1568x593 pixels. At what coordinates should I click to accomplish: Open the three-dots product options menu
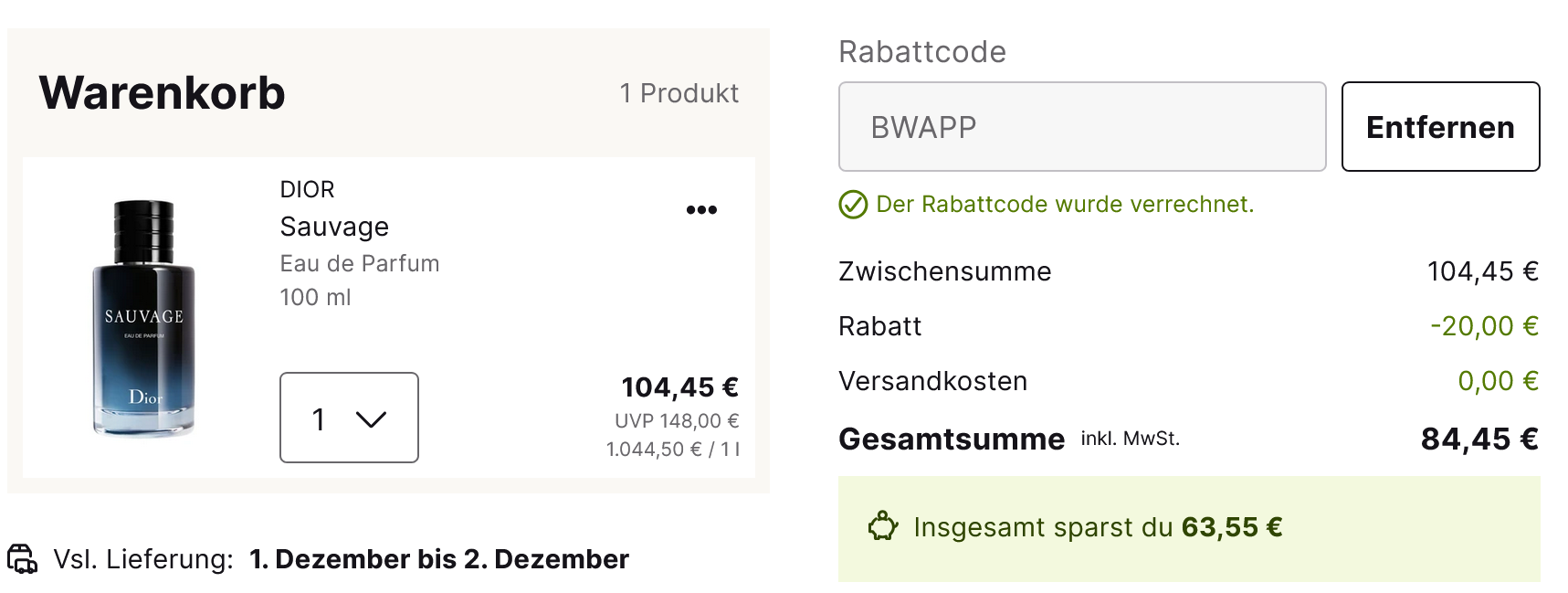coord(701,210)
